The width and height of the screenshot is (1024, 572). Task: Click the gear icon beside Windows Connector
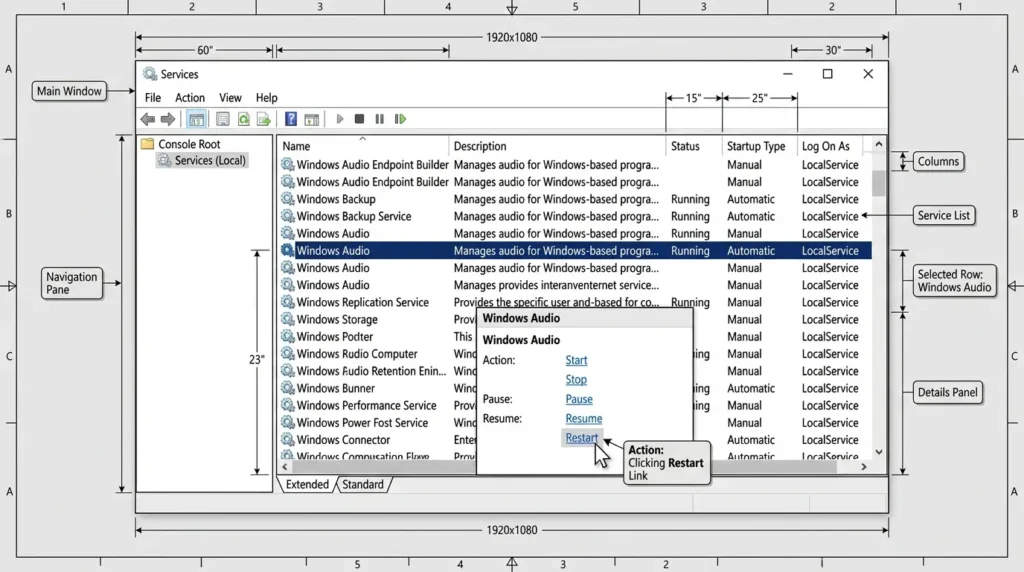pos(287,439)
